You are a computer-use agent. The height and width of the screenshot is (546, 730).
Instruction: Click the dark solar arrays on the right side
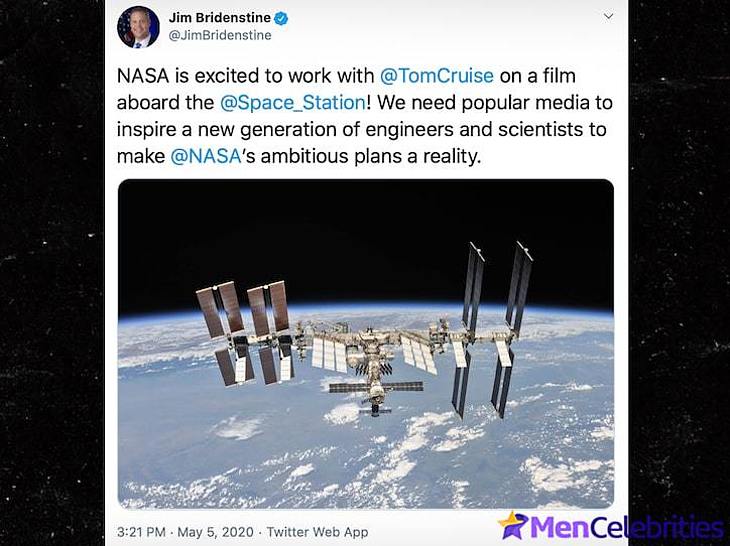point(491,330)
